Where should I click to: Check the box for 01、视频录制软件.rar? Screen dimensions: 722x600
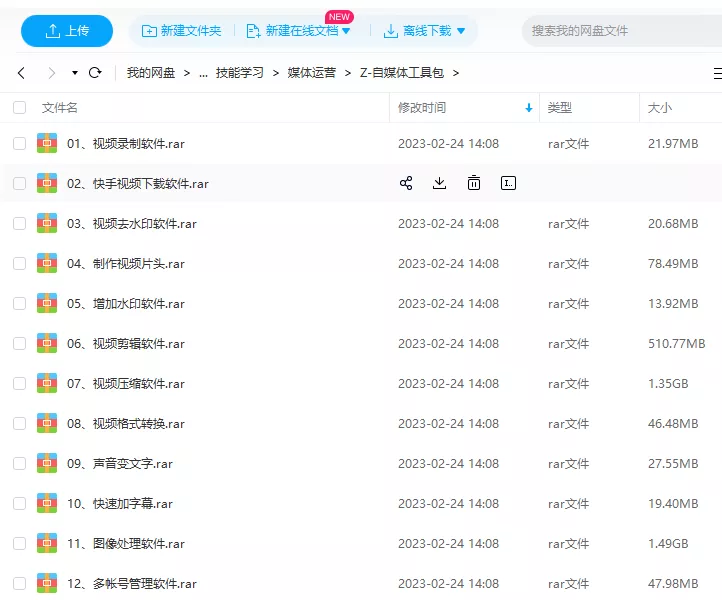pos(19,144)
